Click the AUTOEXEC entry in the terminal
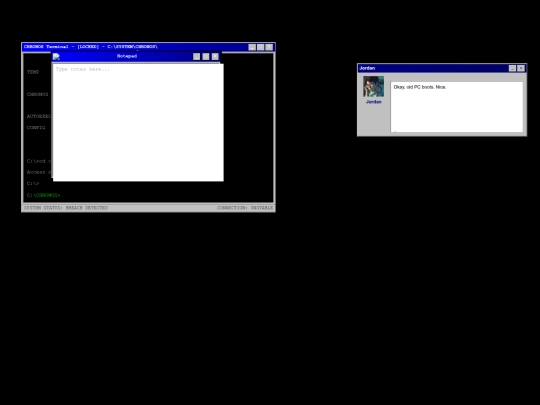This screenshot has height=405, width=540. (39, 116)
